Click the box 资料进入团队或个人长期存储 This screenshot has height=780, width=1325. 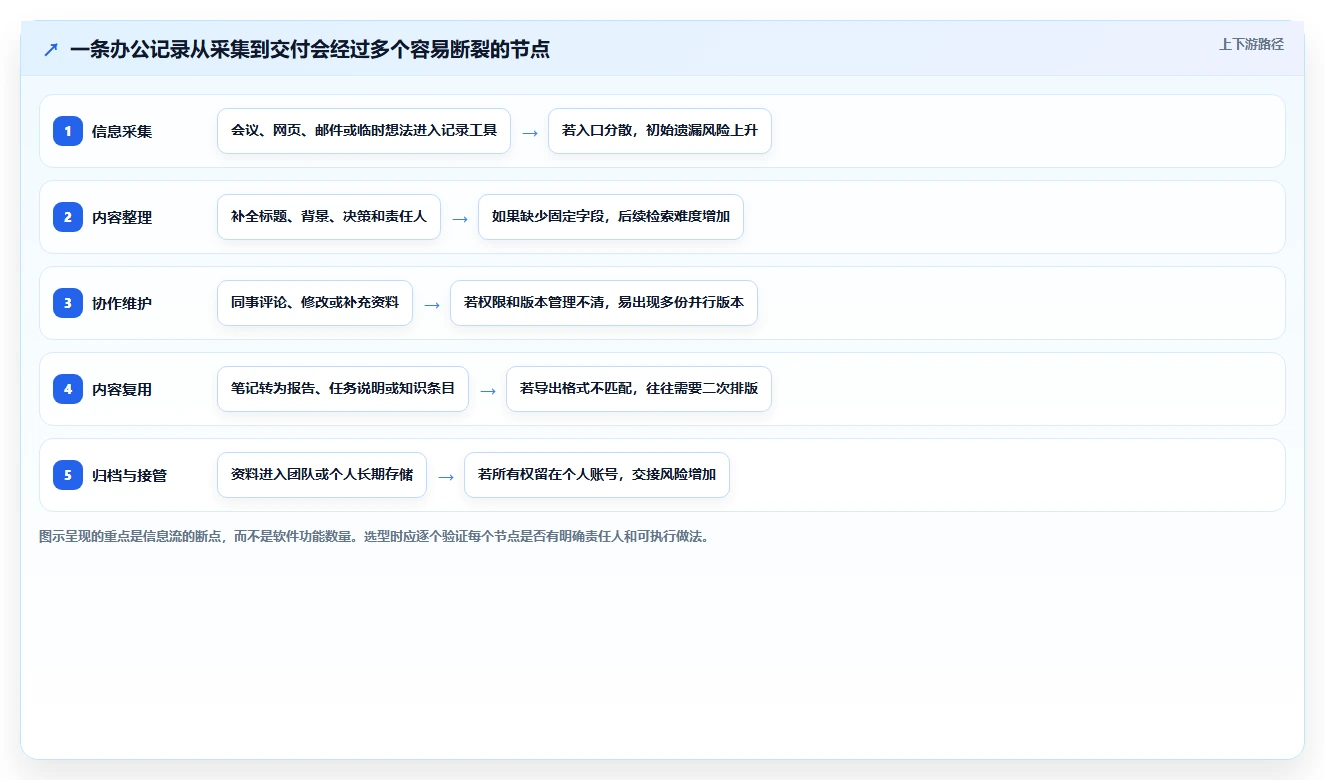(x=322, y=474)
